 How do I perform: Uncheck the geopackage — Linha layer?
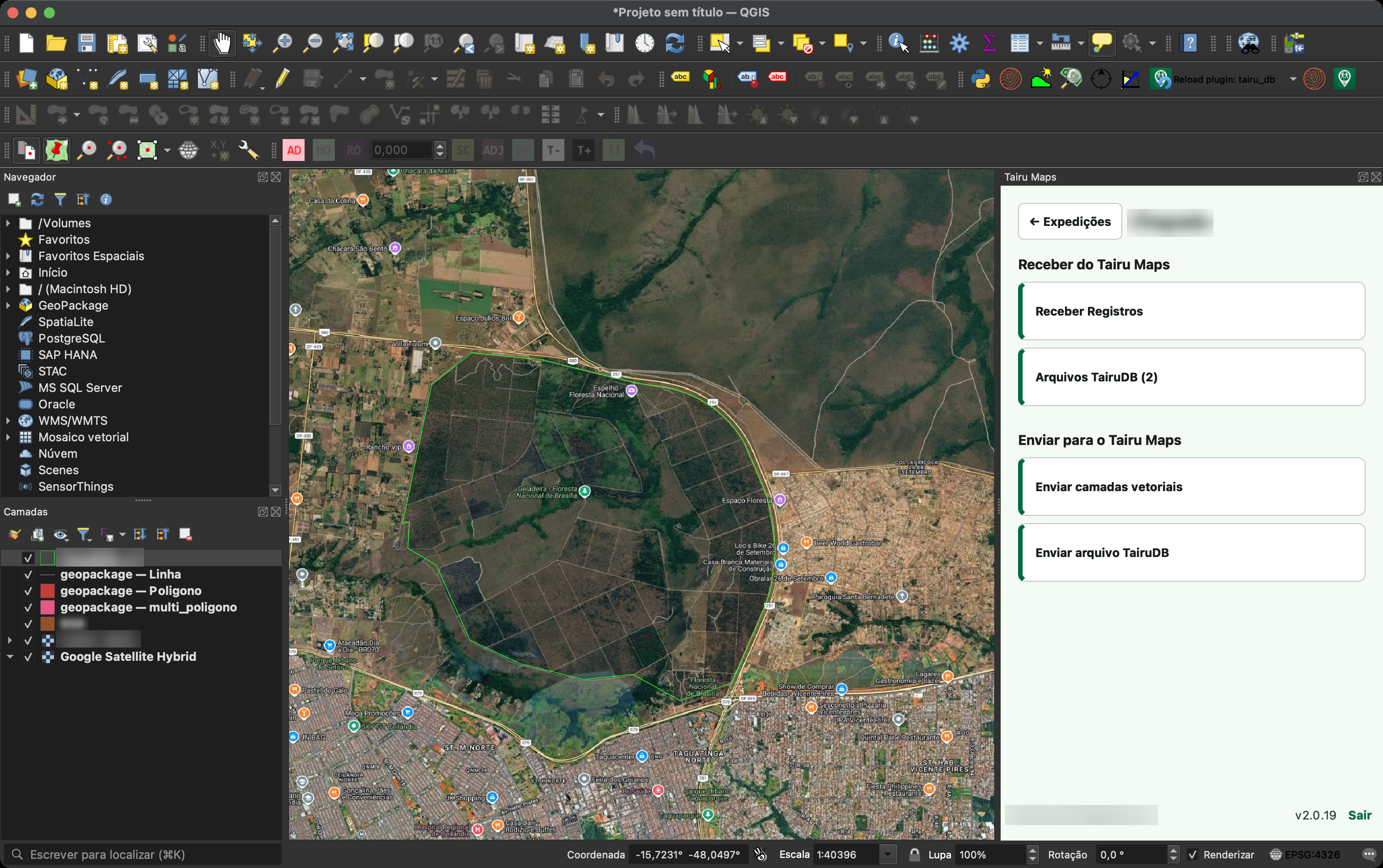[28, 575]
